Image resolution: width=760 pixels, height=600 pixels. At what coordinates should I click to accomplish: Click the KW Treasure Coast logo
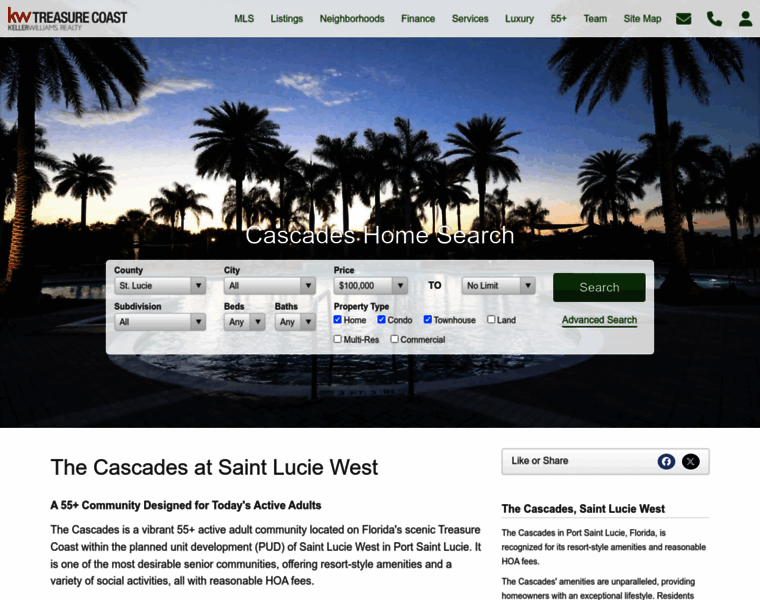pyautogui.click(x=67, y=19)
